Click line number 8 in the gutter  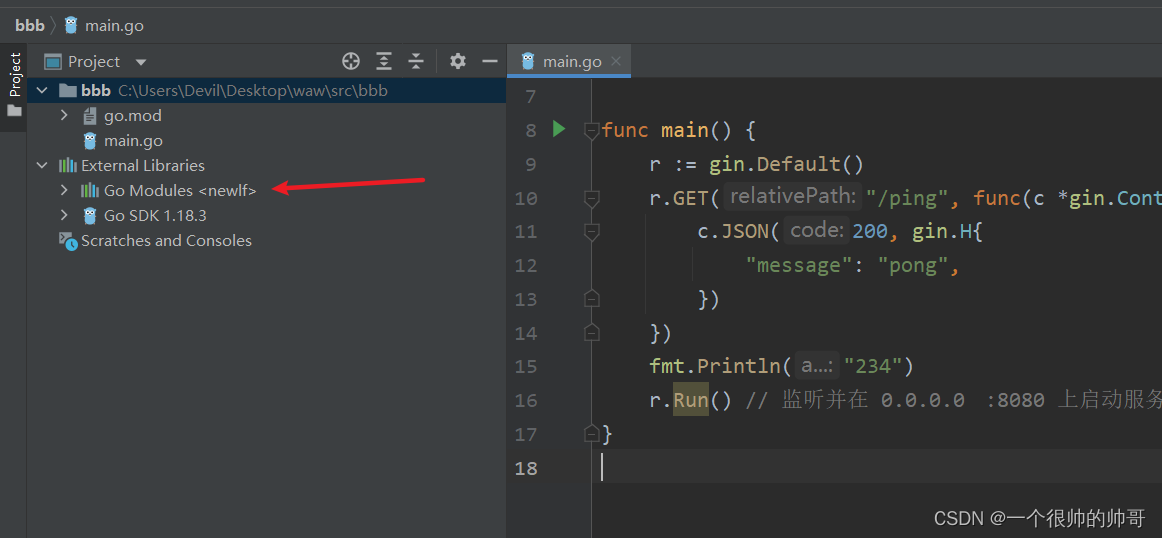click(531, 130)
